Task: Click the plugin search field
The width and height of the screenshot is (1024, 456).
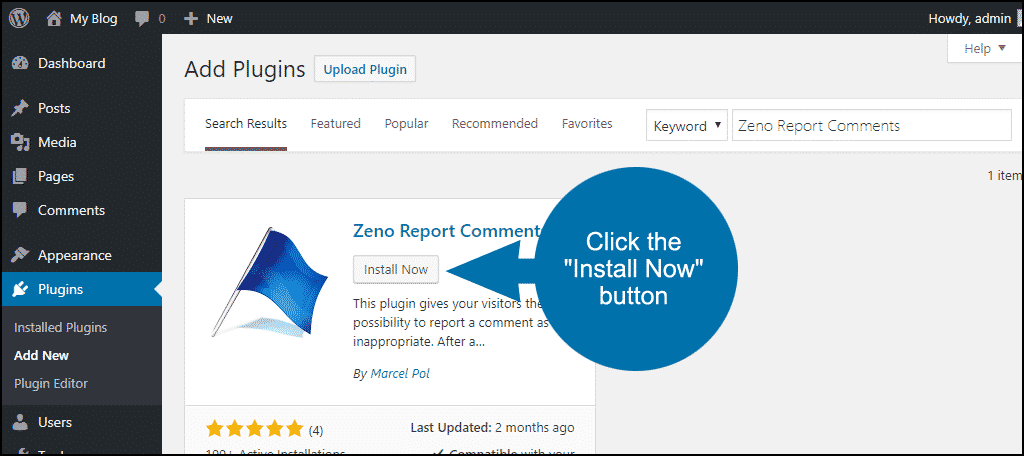Action: click(x=872, y=126)
